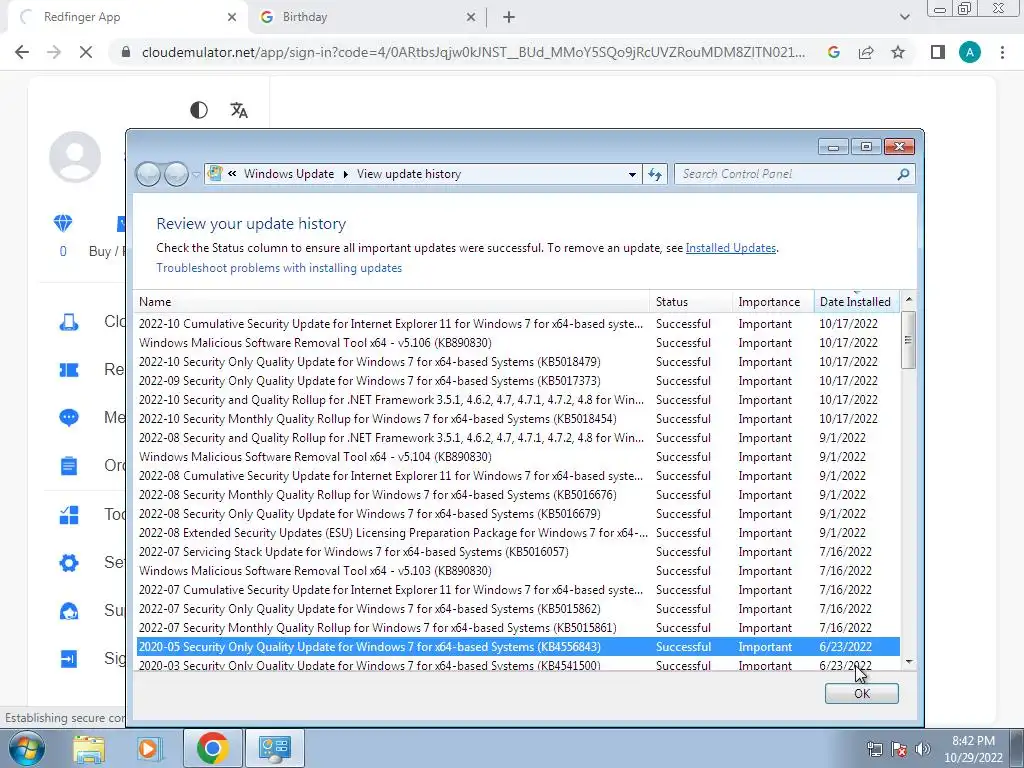Sort by the Status column header
The width and height of the screenshot is (1024, 768).
point(691,302)
